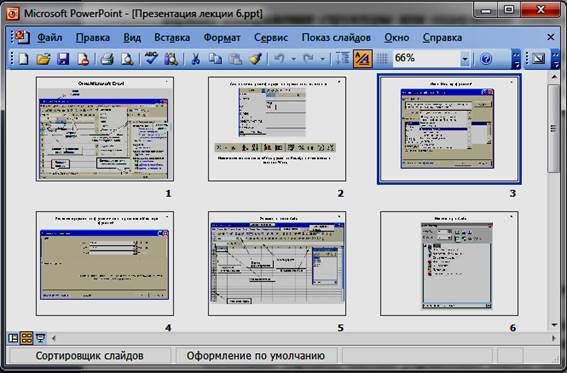Viewport: 567px width, 373px height.
Task: Open Microsoft PowerPoint Help question mark icon
Action: (x=486, y=59)
